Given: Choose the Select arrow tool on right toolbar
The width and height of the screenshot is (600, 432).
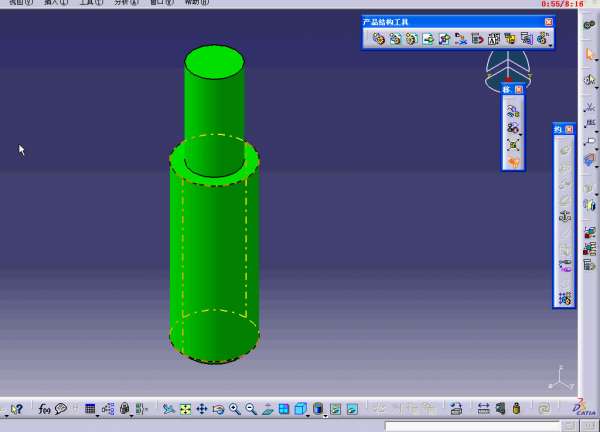Looking at the screenshot, I should point(589,54).
